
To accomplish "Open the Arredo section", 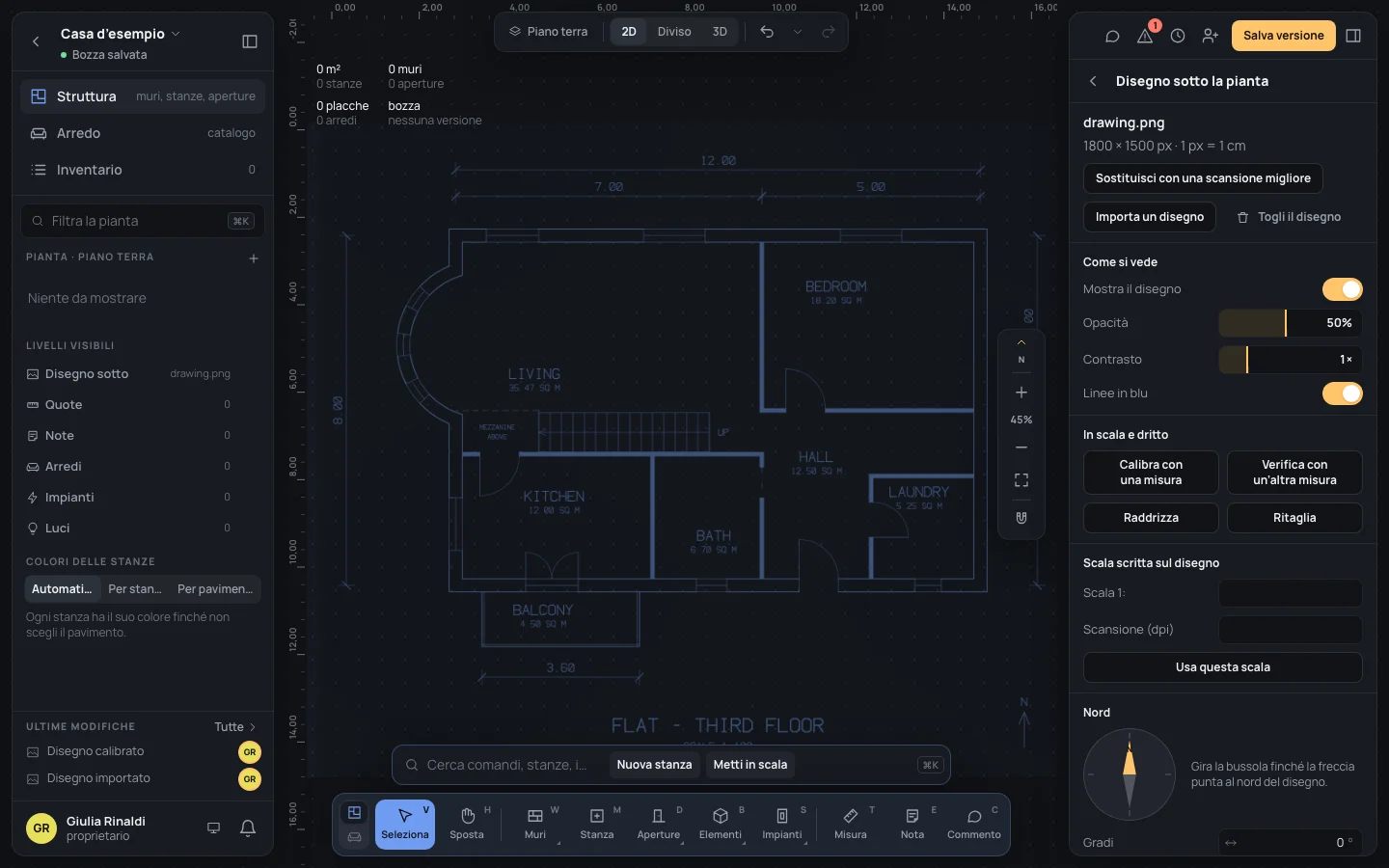I will (x=143, y=133).
